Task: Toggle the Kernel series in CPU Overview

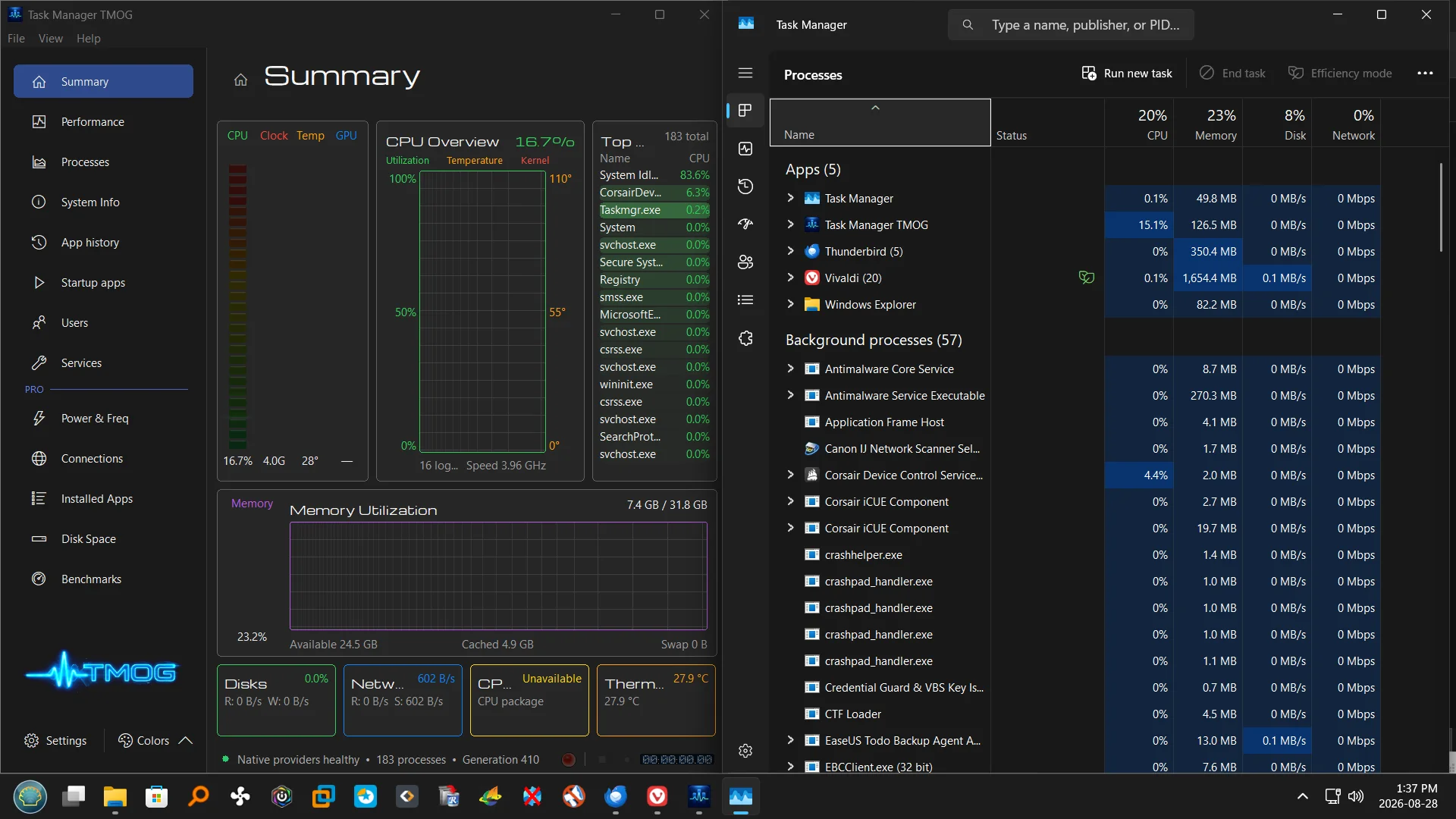Action: (x=535, y=160)
